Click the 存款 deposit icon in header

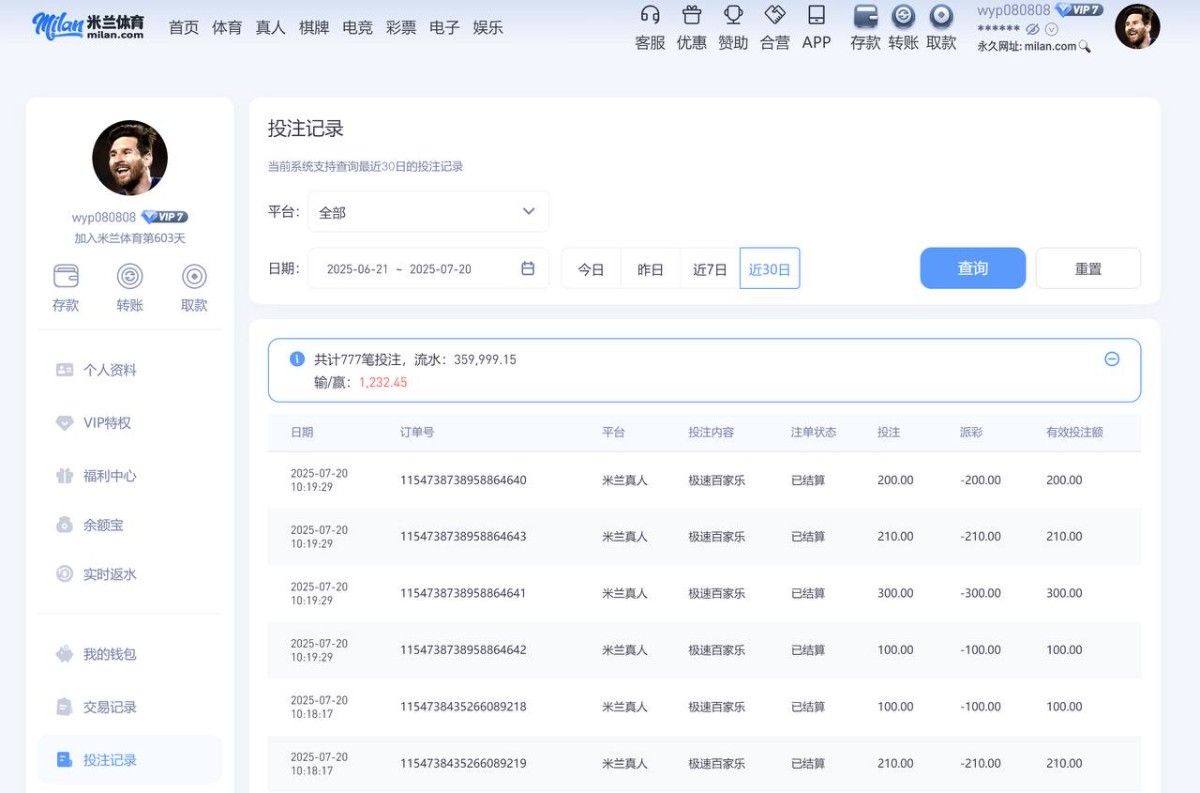(x=865, y=16)
